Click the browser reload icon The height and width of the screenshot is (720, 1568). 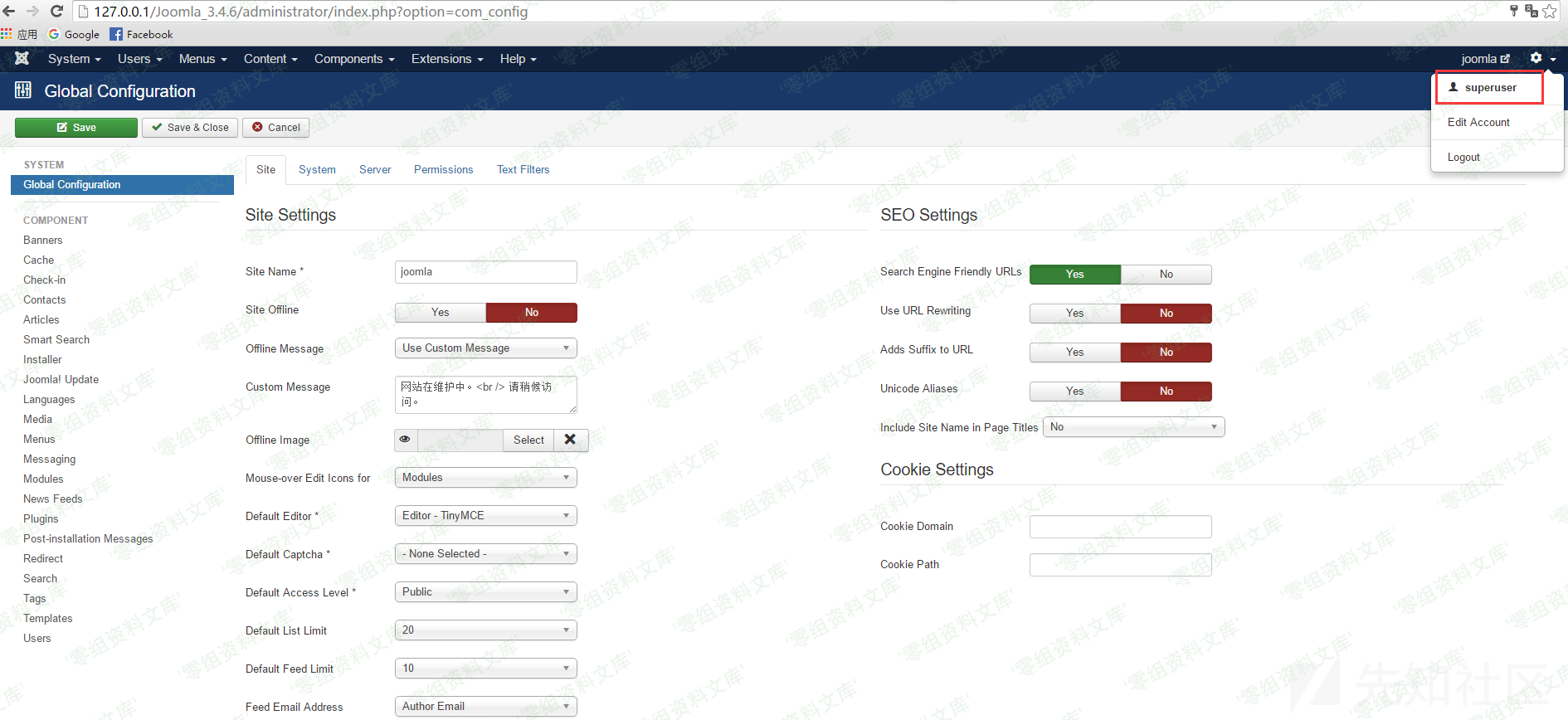click(x=56, y=11)
